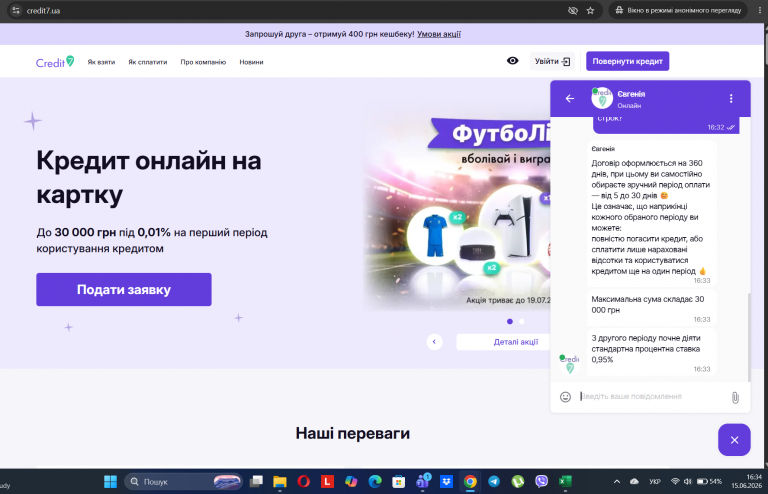
Task: Open Copilot from the taskbar
Action: [351, 482]
